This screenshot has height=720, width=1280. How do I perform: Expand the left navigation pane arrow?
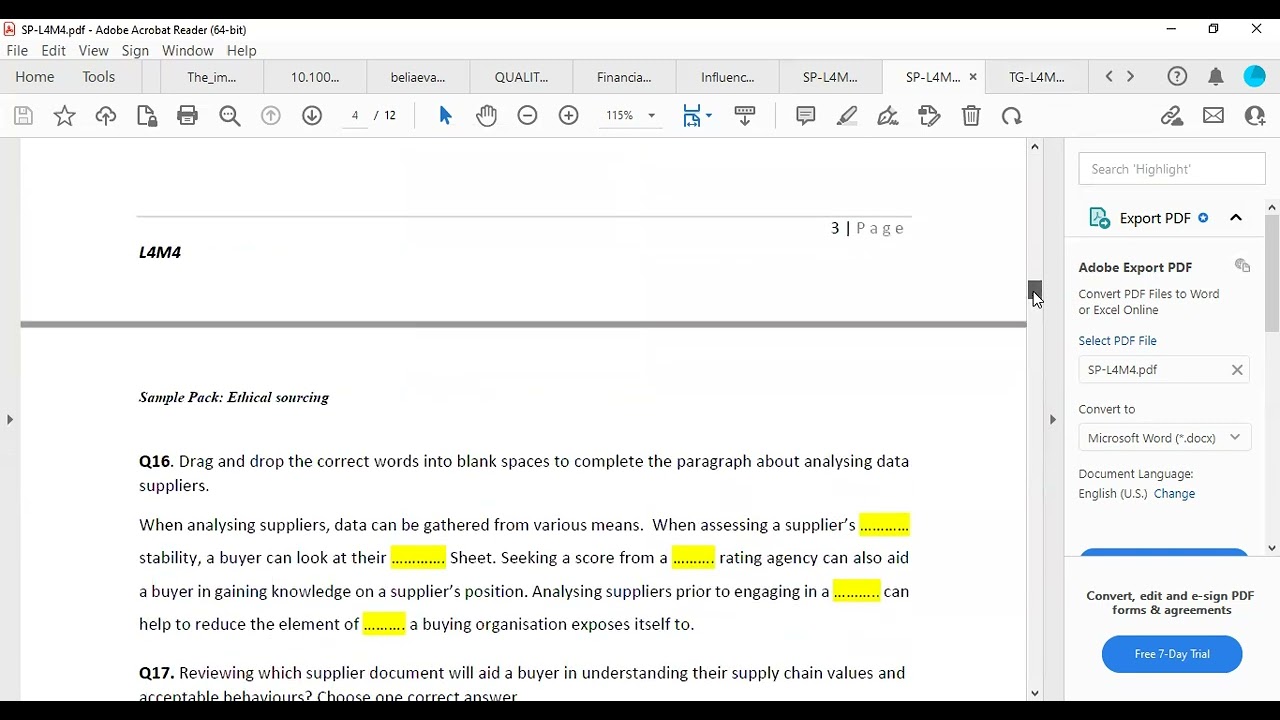10,420
